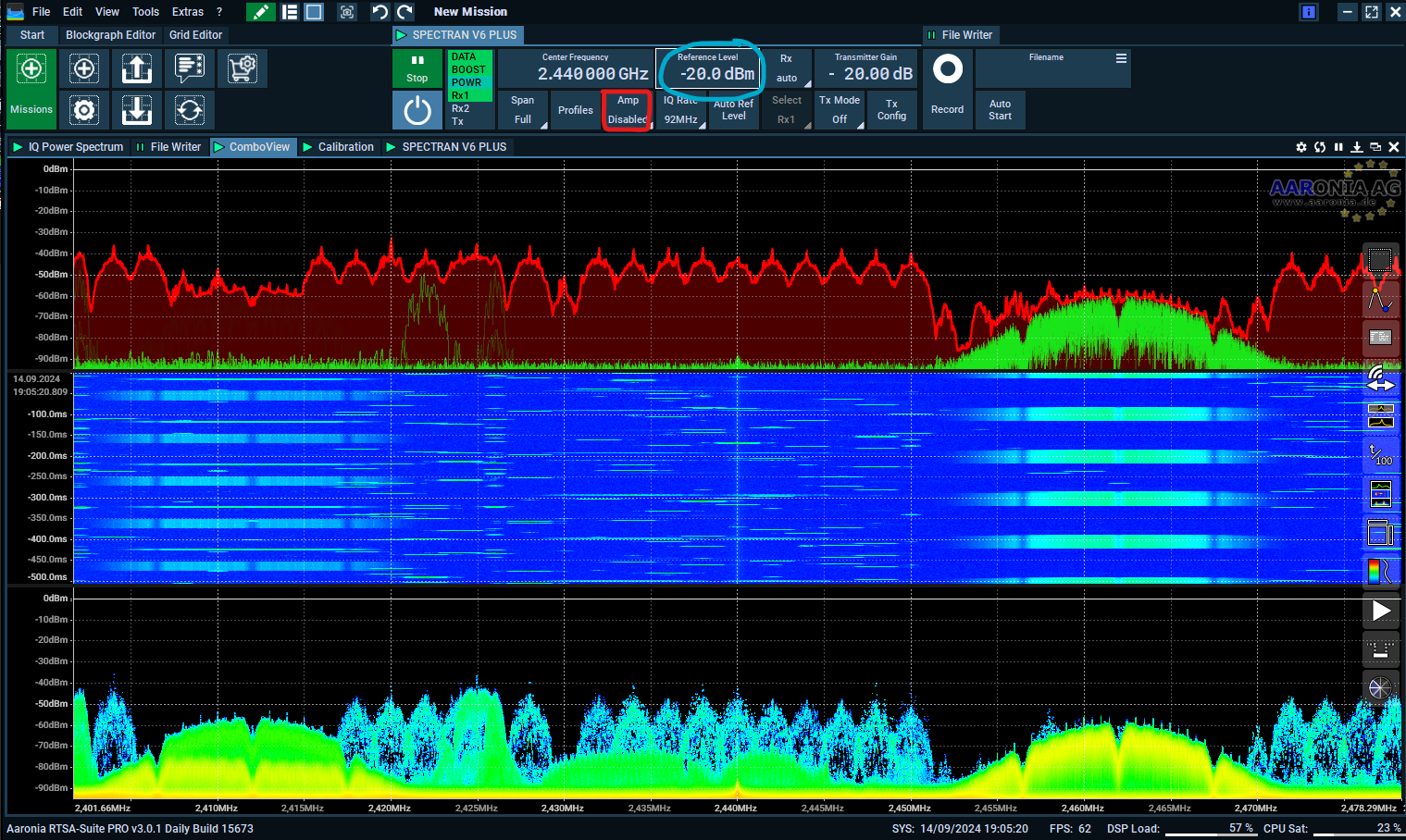Open the Tools menu

pos(145,12)
